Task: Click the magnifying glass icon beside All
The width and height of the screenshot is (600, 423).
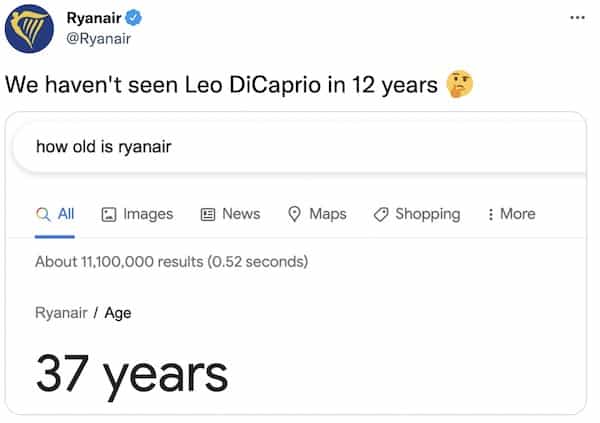Action: click(x=43, y=214)
